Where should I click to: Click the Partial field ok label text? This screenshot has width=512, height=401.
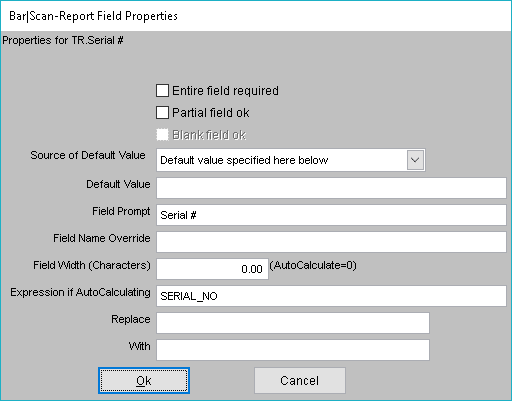pyautogui.click(x=211, y=113)
